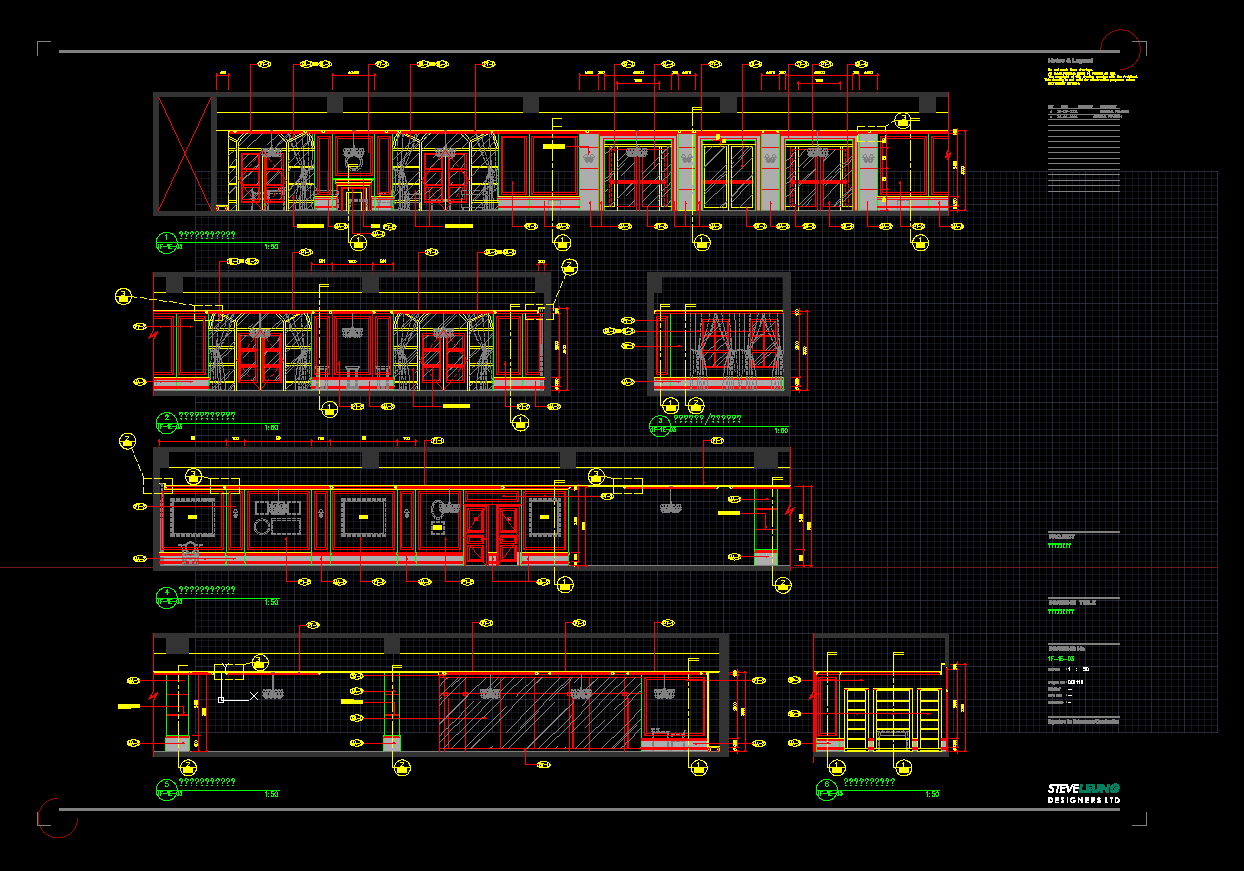Screen dimensions: 1244x871
Task: Select elevation 2 view title marker
Action: point(166,420)
